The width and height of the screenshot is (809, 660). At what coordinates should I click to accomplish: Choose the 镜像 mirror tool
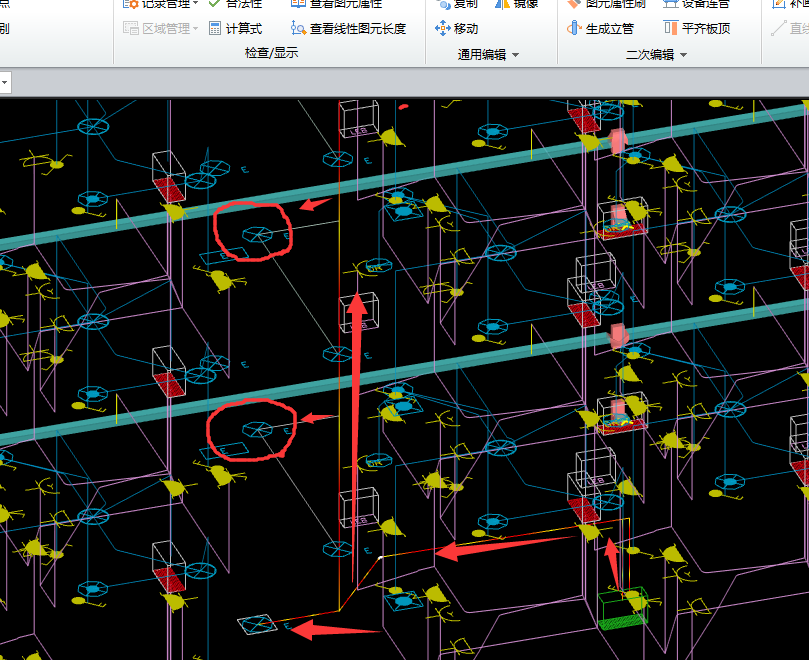516,4
